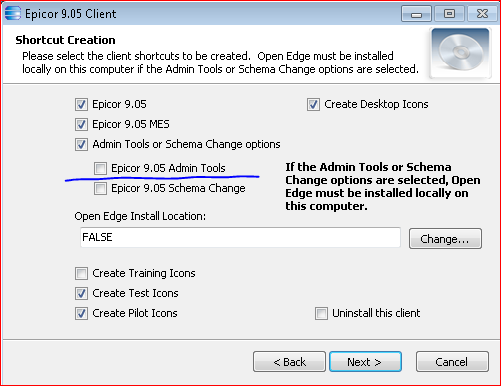
Task: Enable Epicor 9.05 Admin Tools checkbox
Action: [100, 168]
